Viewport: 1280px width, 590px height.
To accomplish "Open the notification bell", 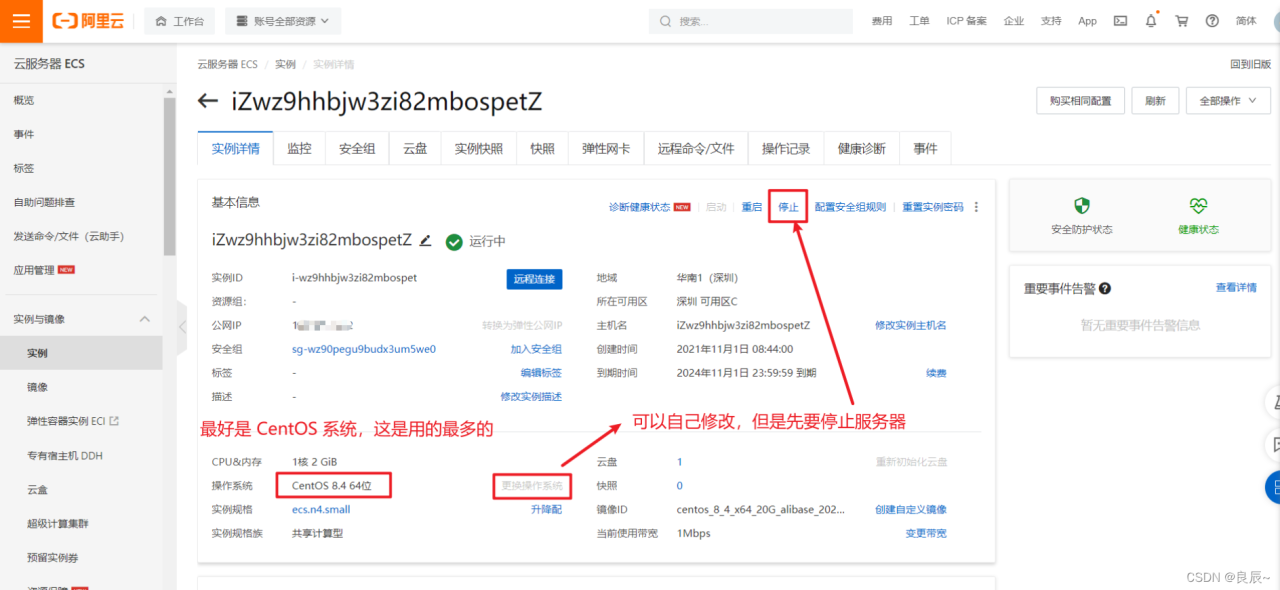I will (x=1151, y=21).
